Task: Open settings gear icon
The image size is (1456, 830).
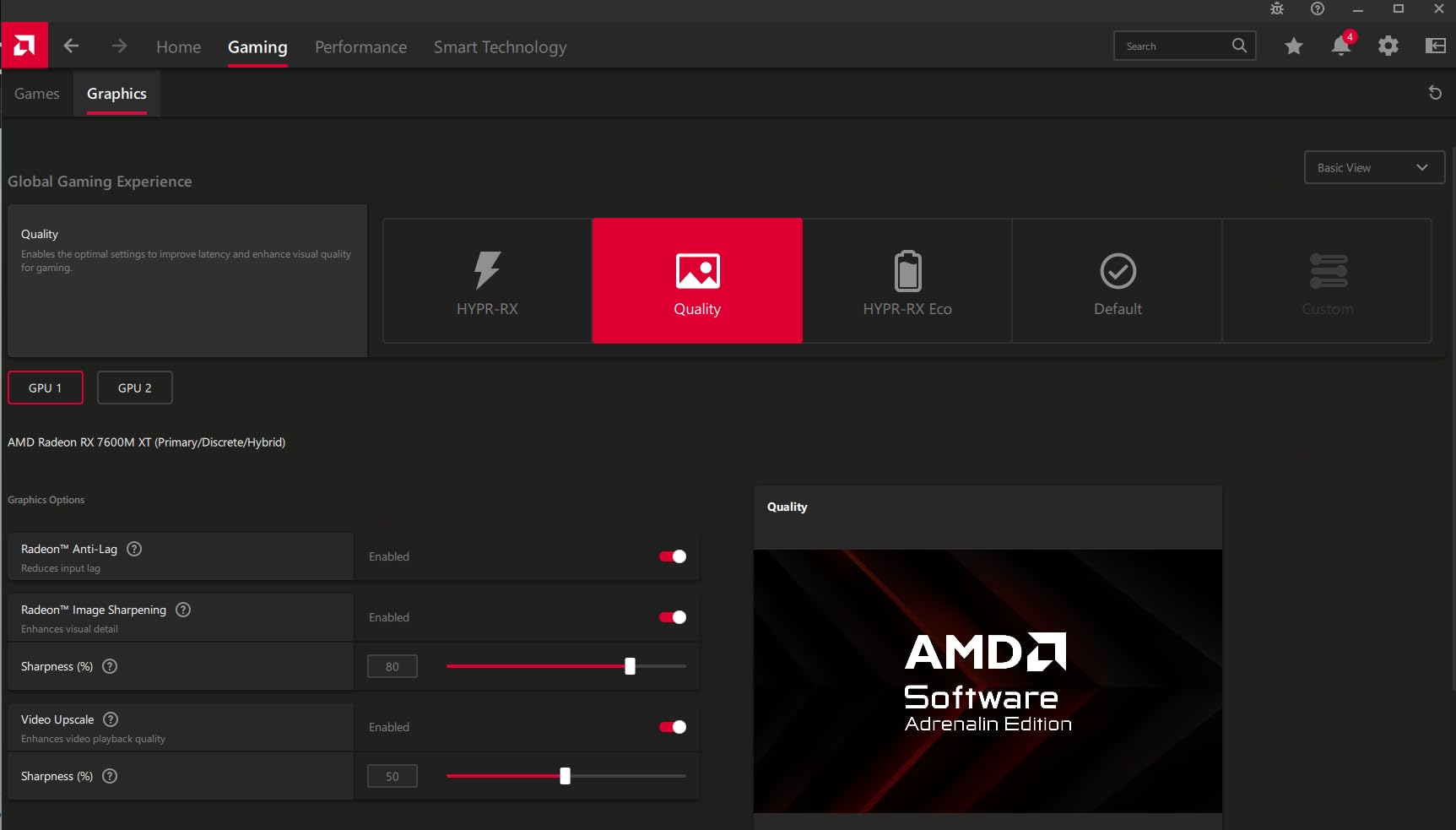Action: (x=1388, y=46)
